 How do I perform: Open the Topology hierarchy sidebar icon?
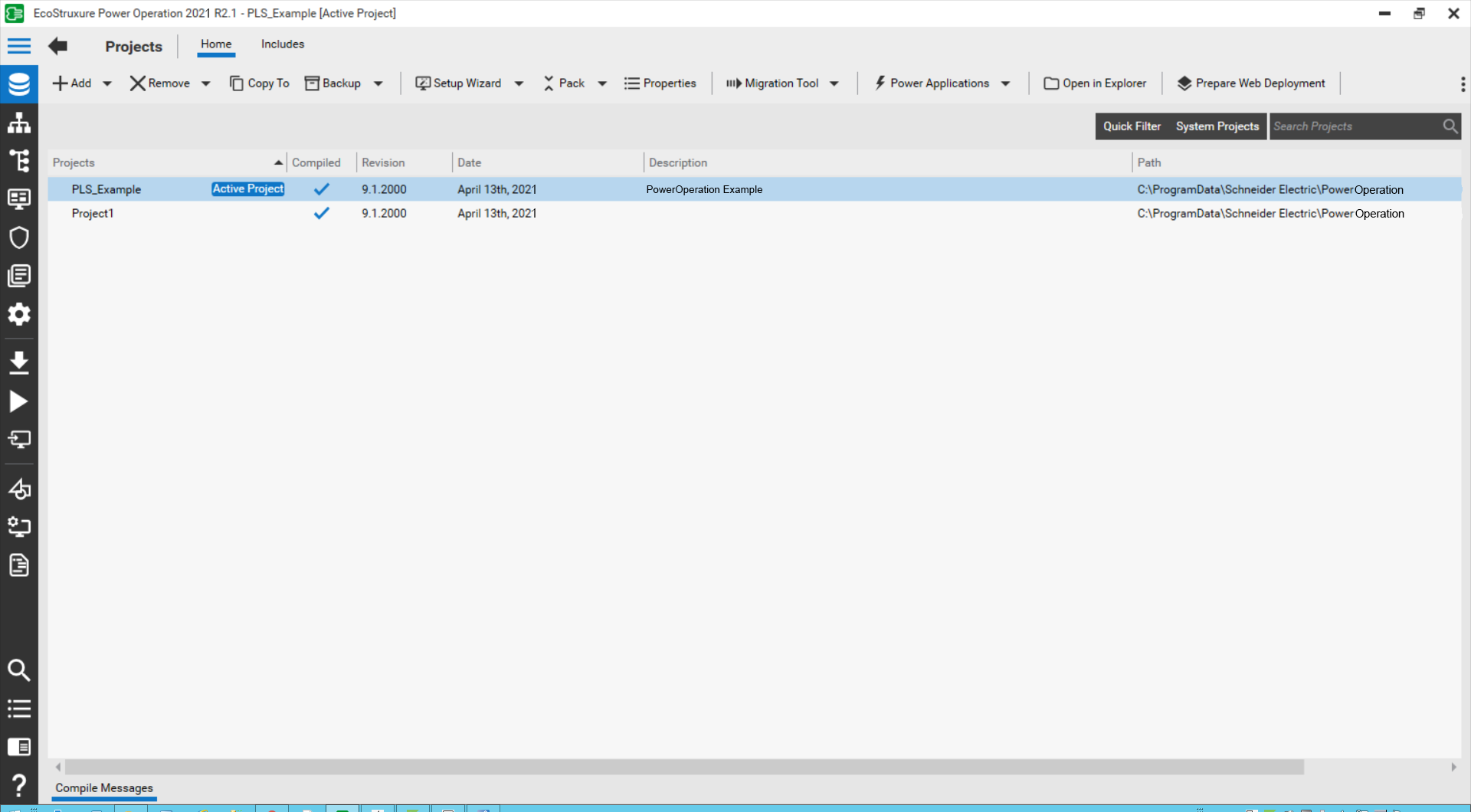pos(19,123)
